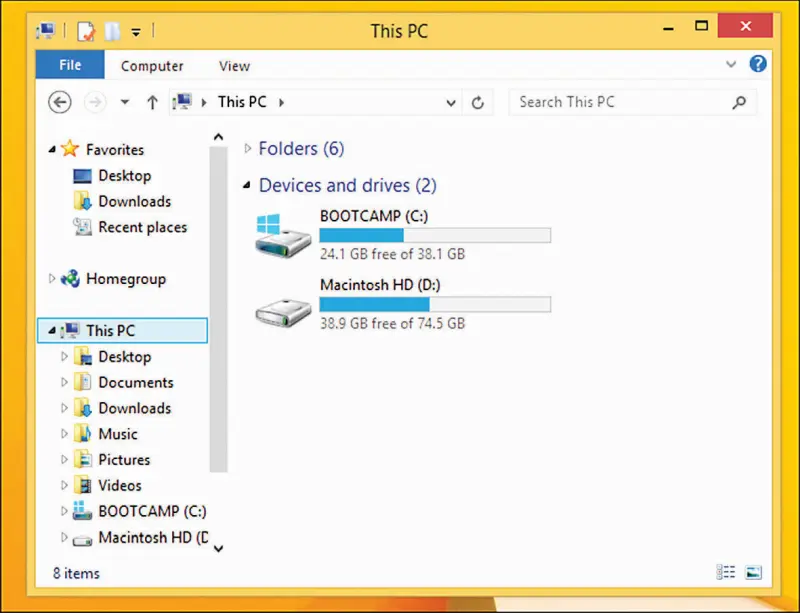
Task: Open the View ribbon tab
Action: coord(234,66)
